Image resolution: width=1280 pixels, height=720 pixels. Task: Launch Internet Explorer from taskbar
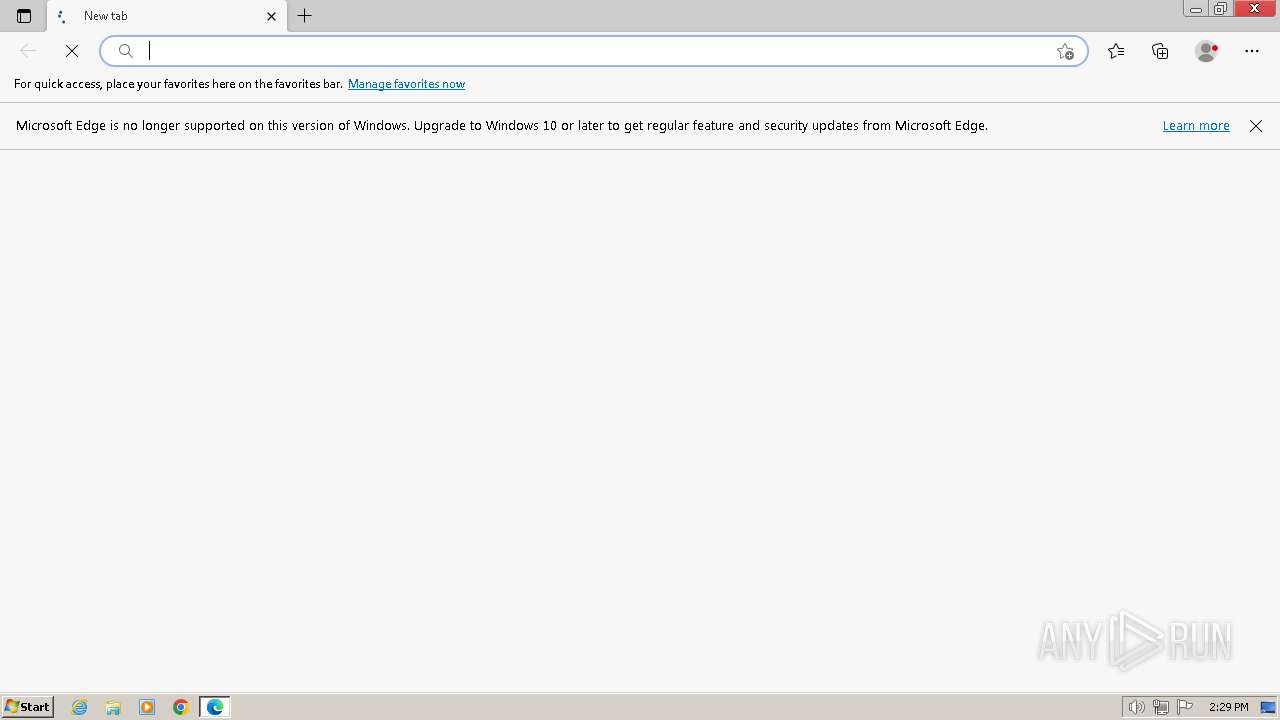(80, 707)
